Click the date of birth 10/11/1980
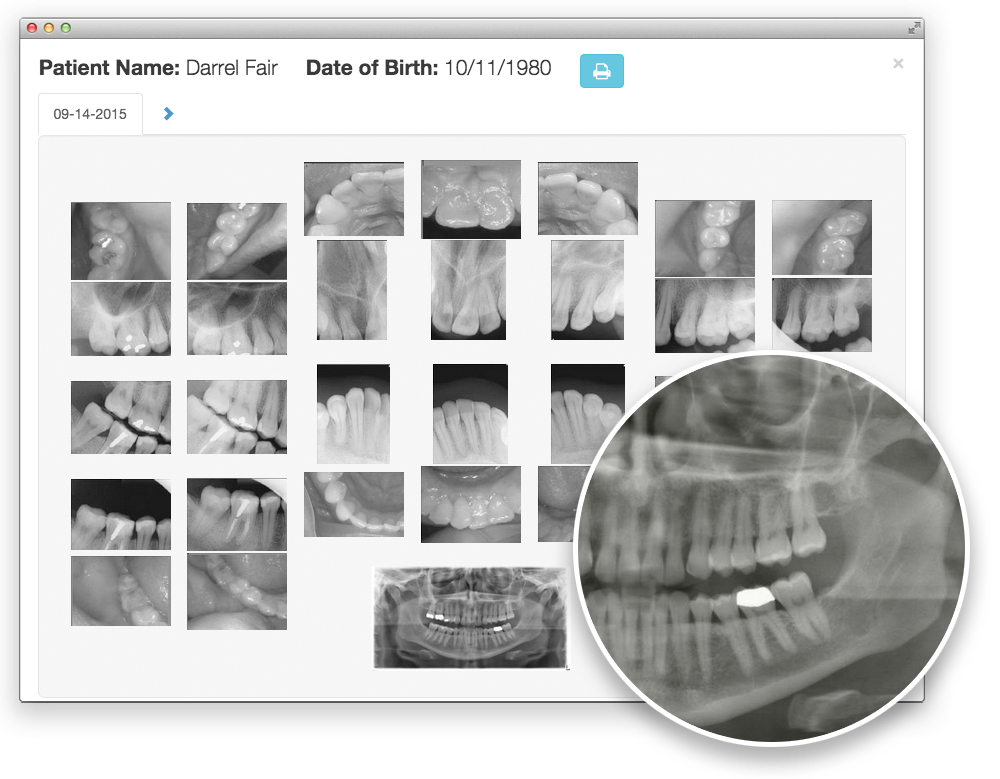 click(x=497, y=68)
